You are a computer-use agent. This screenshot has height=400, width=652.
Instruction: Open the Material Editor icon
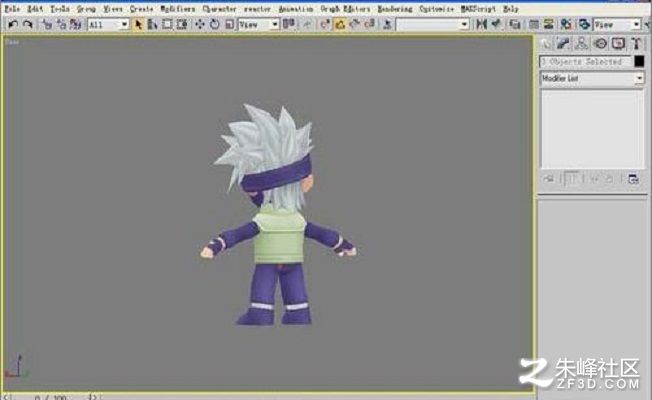tap(566, 25)
